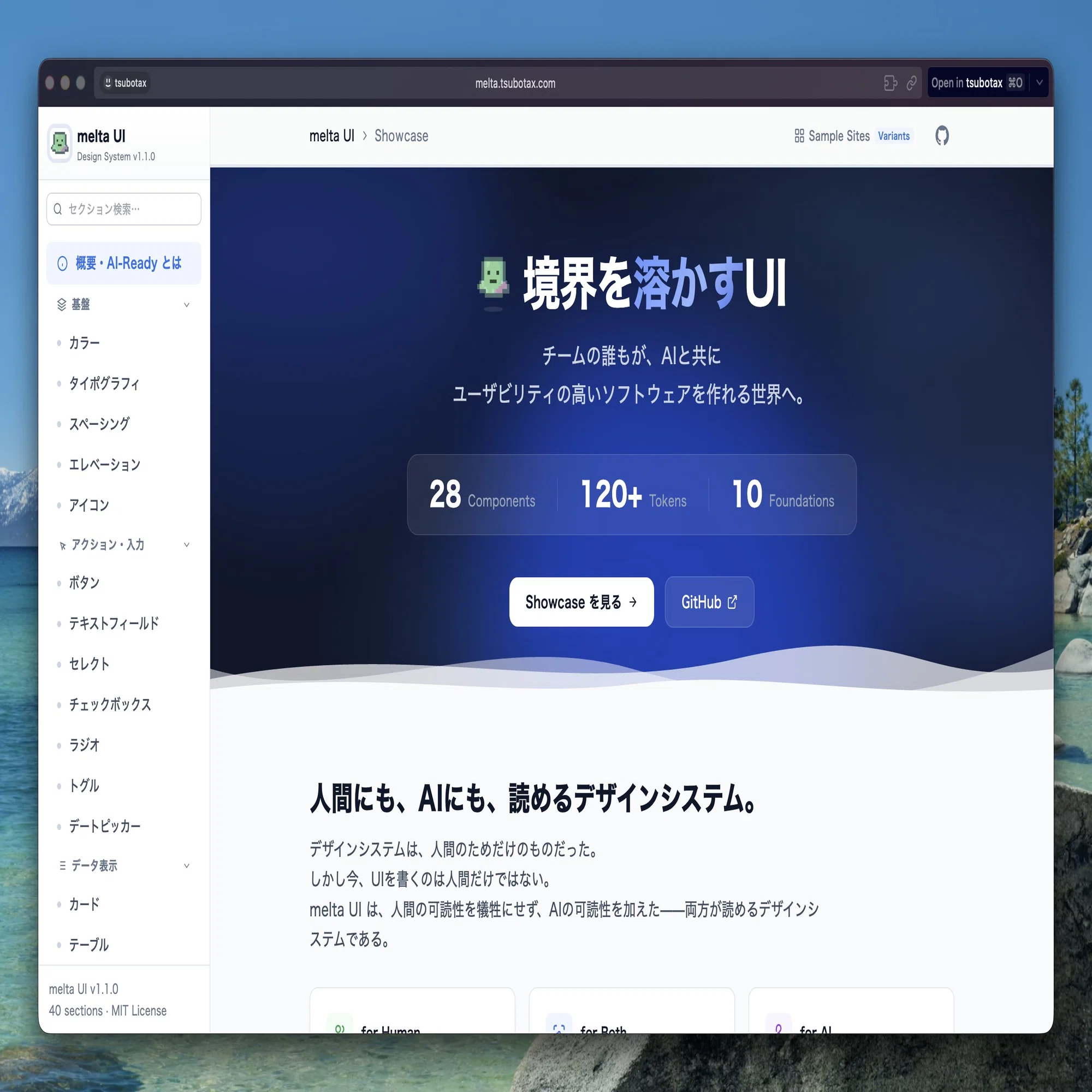Open the dropdown arrow beside Open in tsubotax
This screenshot has height=1092, width=1092.
coord(1040,82)
